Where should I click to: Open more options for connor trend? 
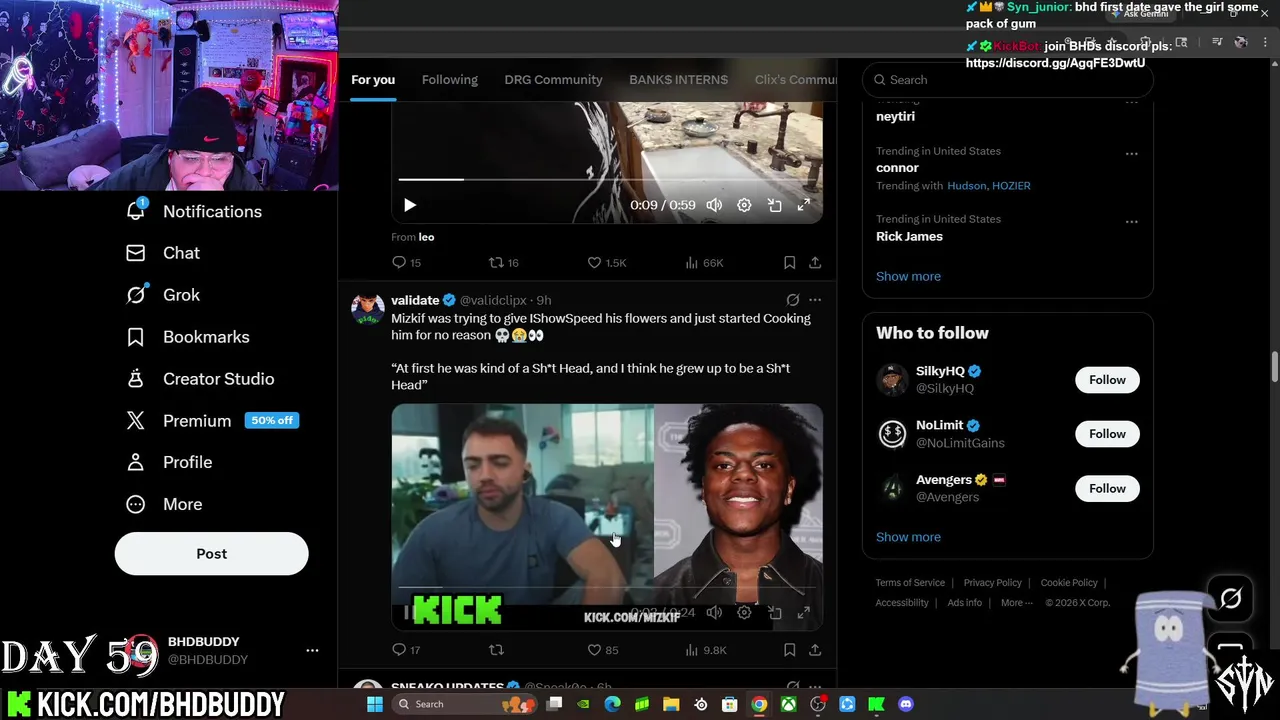[x=1132, y=154]
